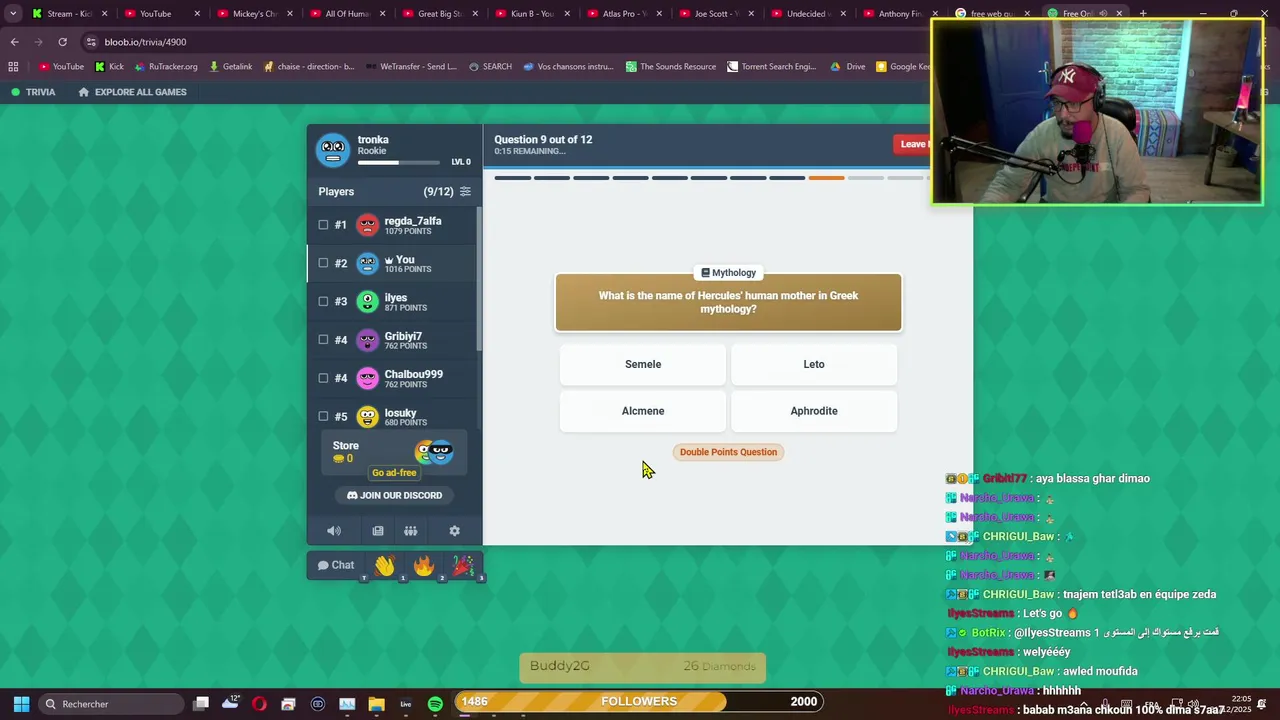Check the box for regda_7alfa
Image resolution: width=1280 pixels, height=720 pixels.
coord(323,225)
